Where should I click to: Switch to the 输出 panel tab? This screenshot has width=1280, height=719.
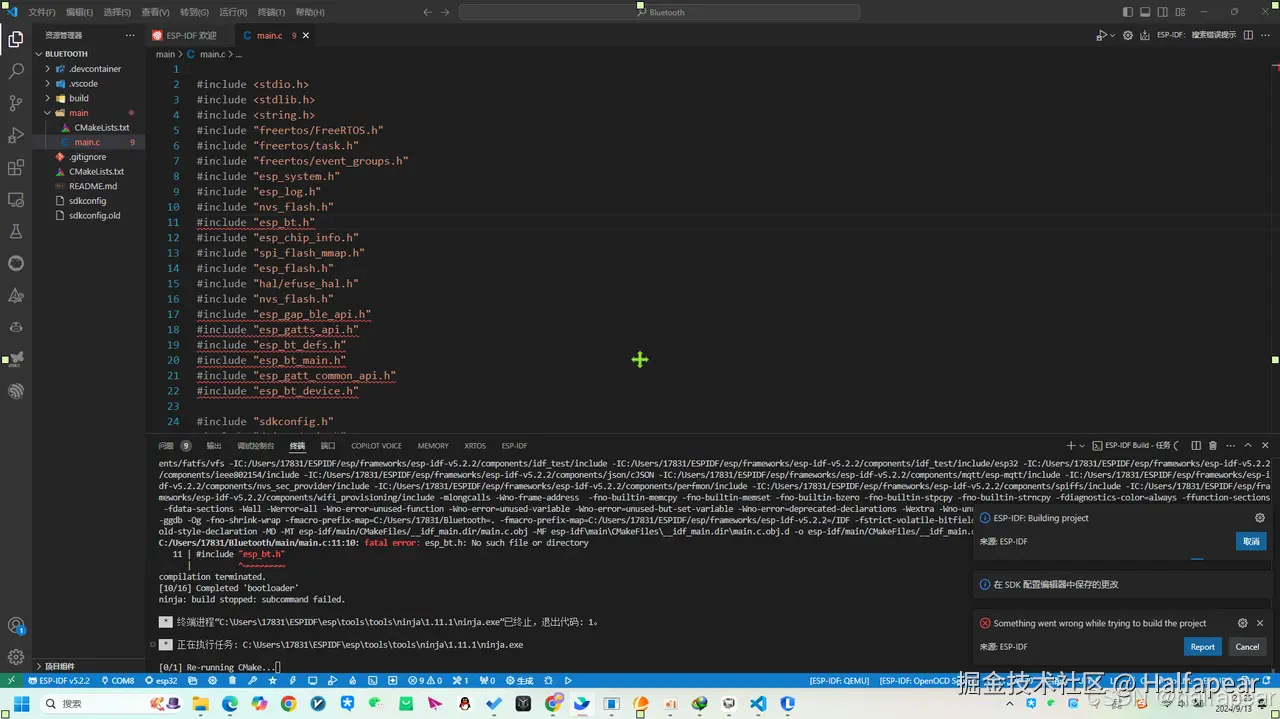click(x=214, y=445)
